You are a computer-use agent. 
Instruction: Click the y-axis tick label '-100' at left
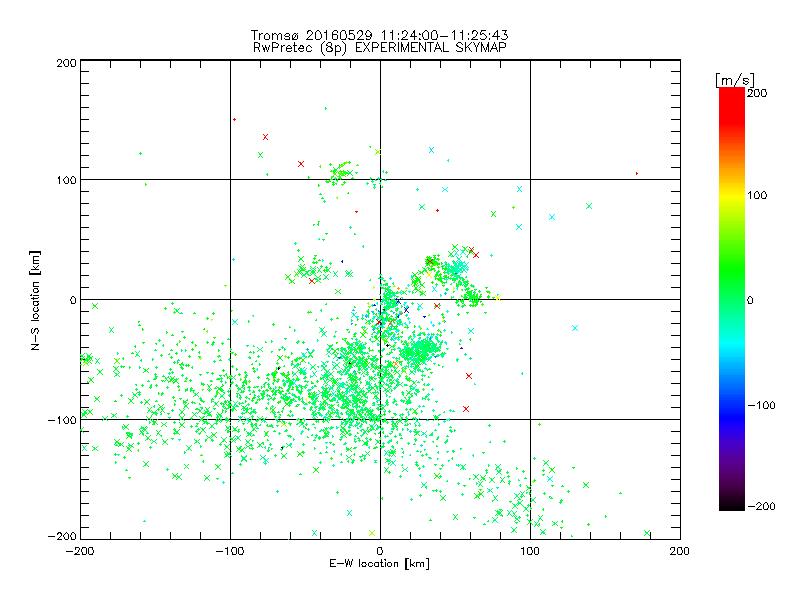[62, 420]
